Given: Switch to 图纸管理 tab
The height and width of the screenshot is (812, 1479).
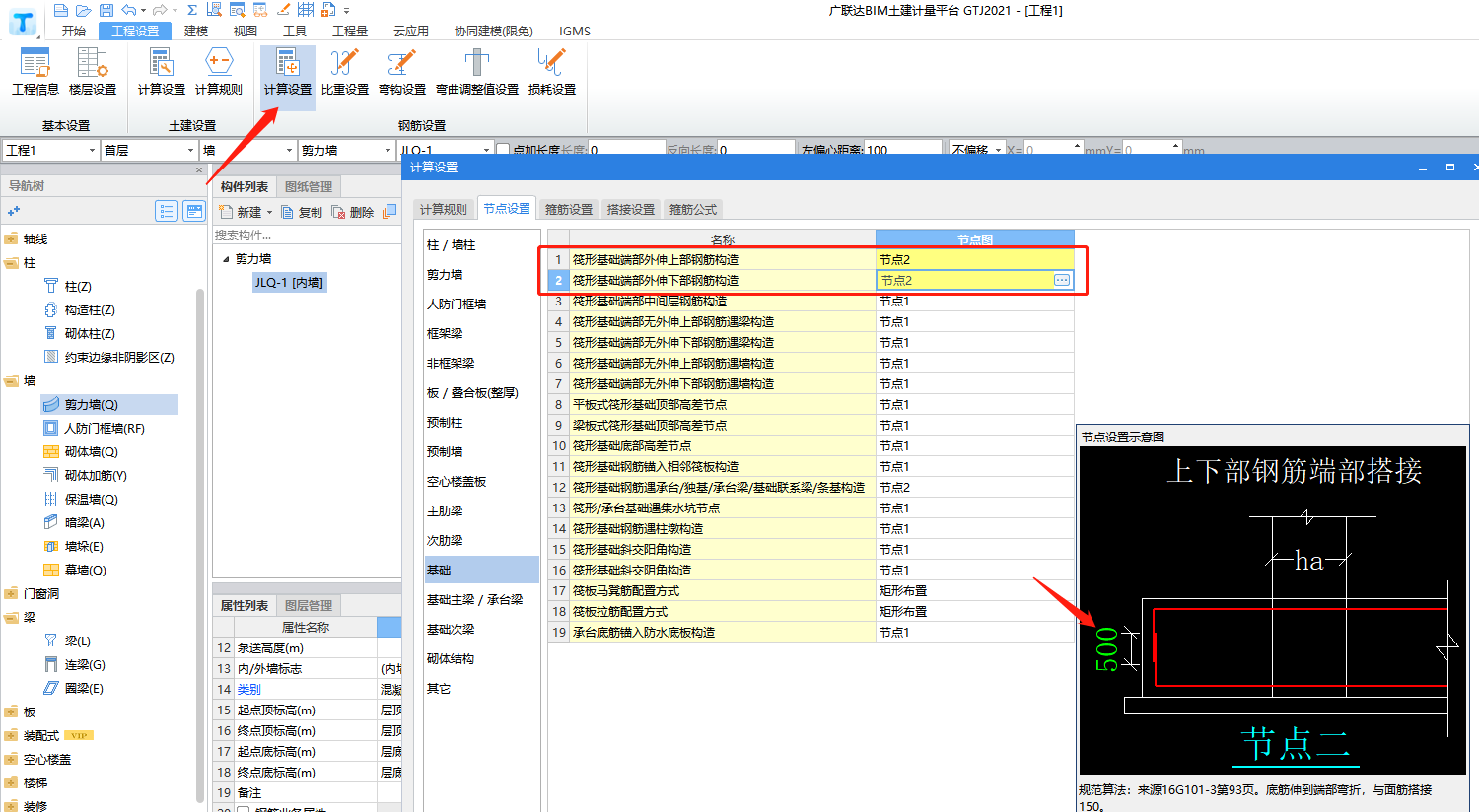Looking at the screenshot, I should click(309, 186).
